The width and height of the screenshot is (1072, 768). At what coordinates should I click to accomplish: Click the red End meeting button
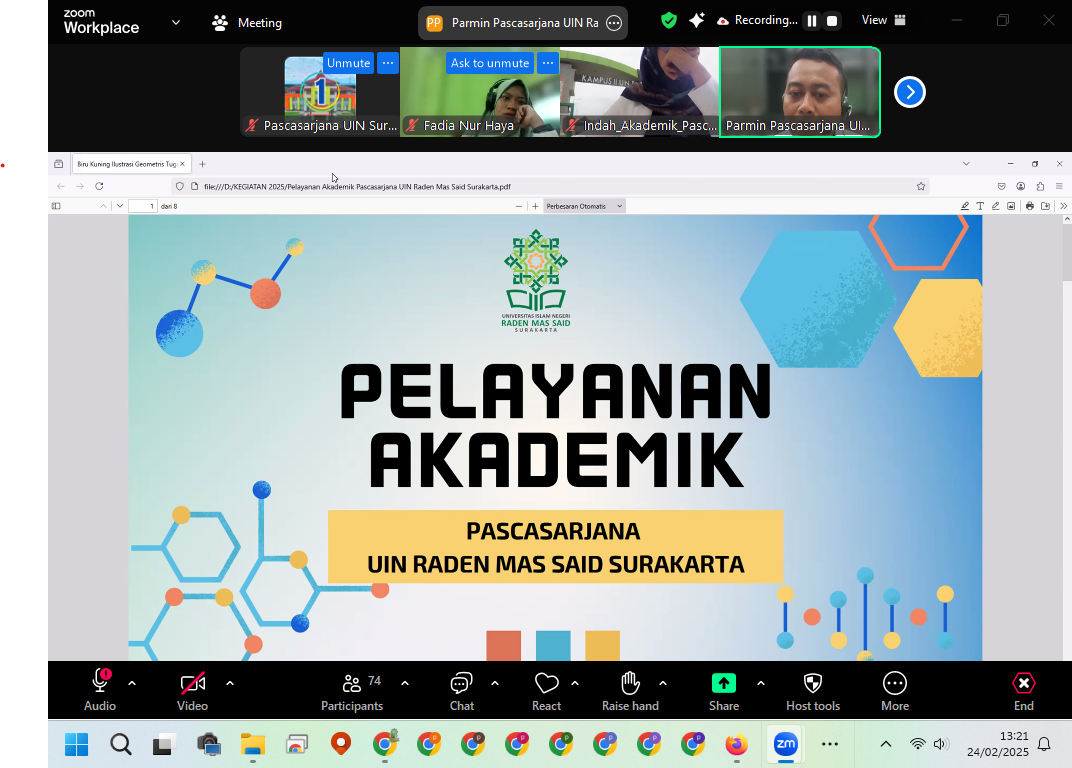1023,689
